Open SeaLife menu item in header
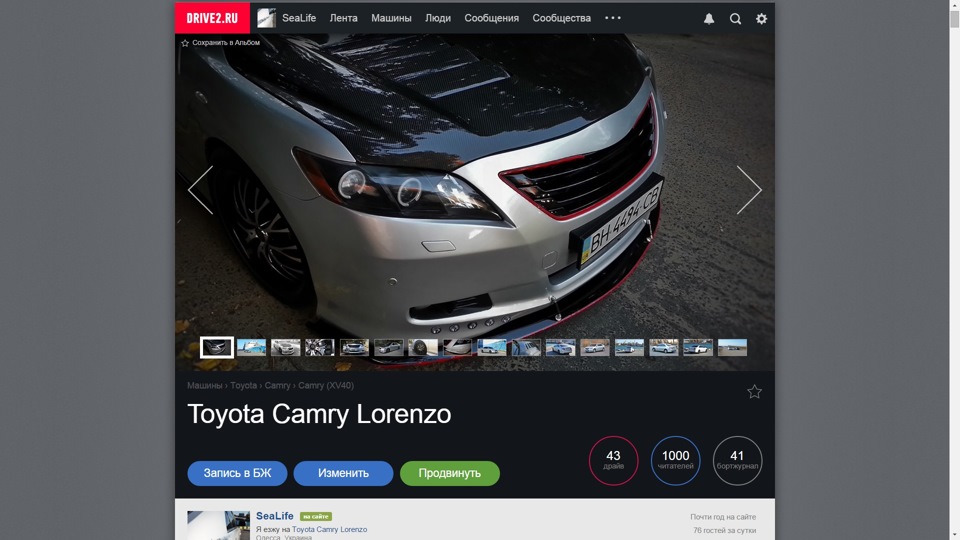The width and height of the screenshot is (960, 540). click(299, 18)
